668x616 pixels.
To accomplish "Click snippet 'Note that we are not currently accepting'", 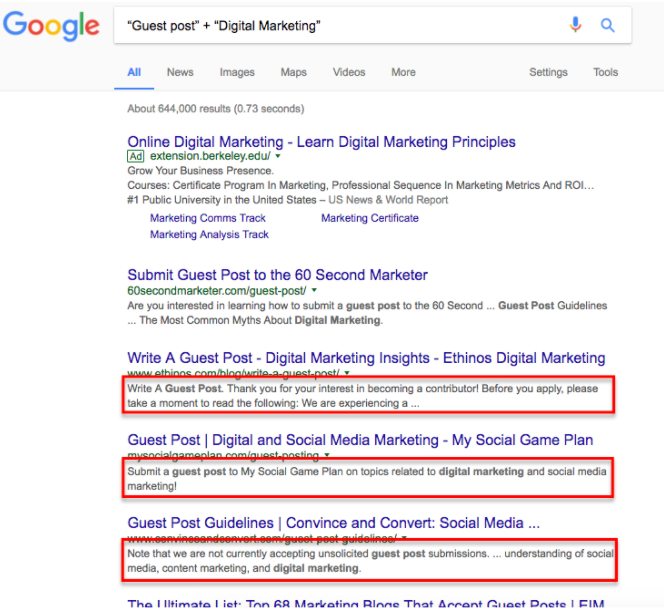I will 371,561.
